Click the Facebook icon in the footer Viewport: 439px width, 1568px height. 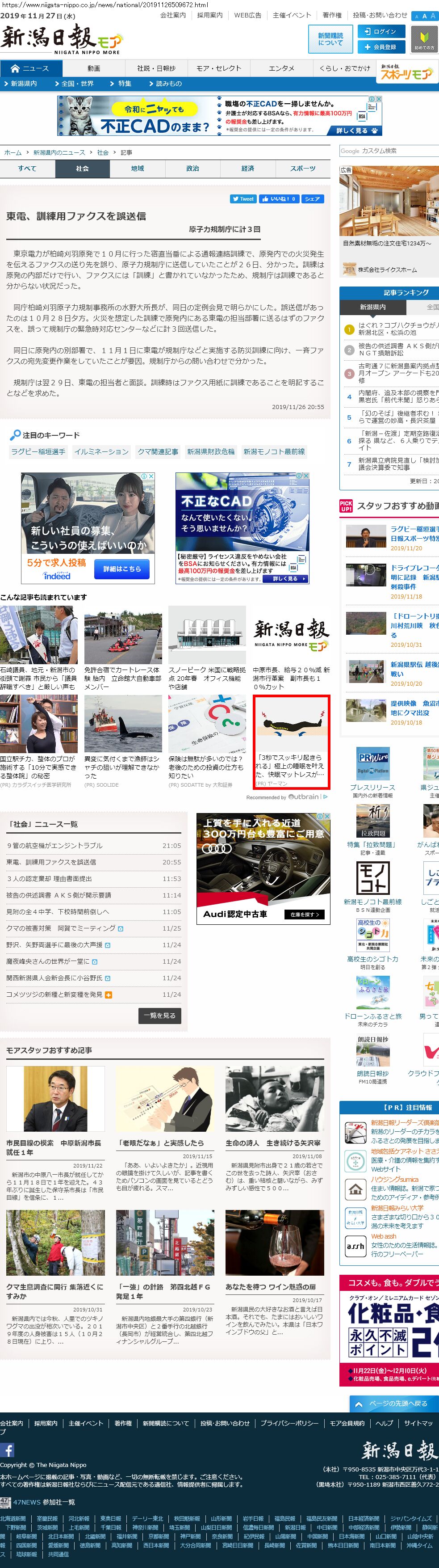point(7,1450)
